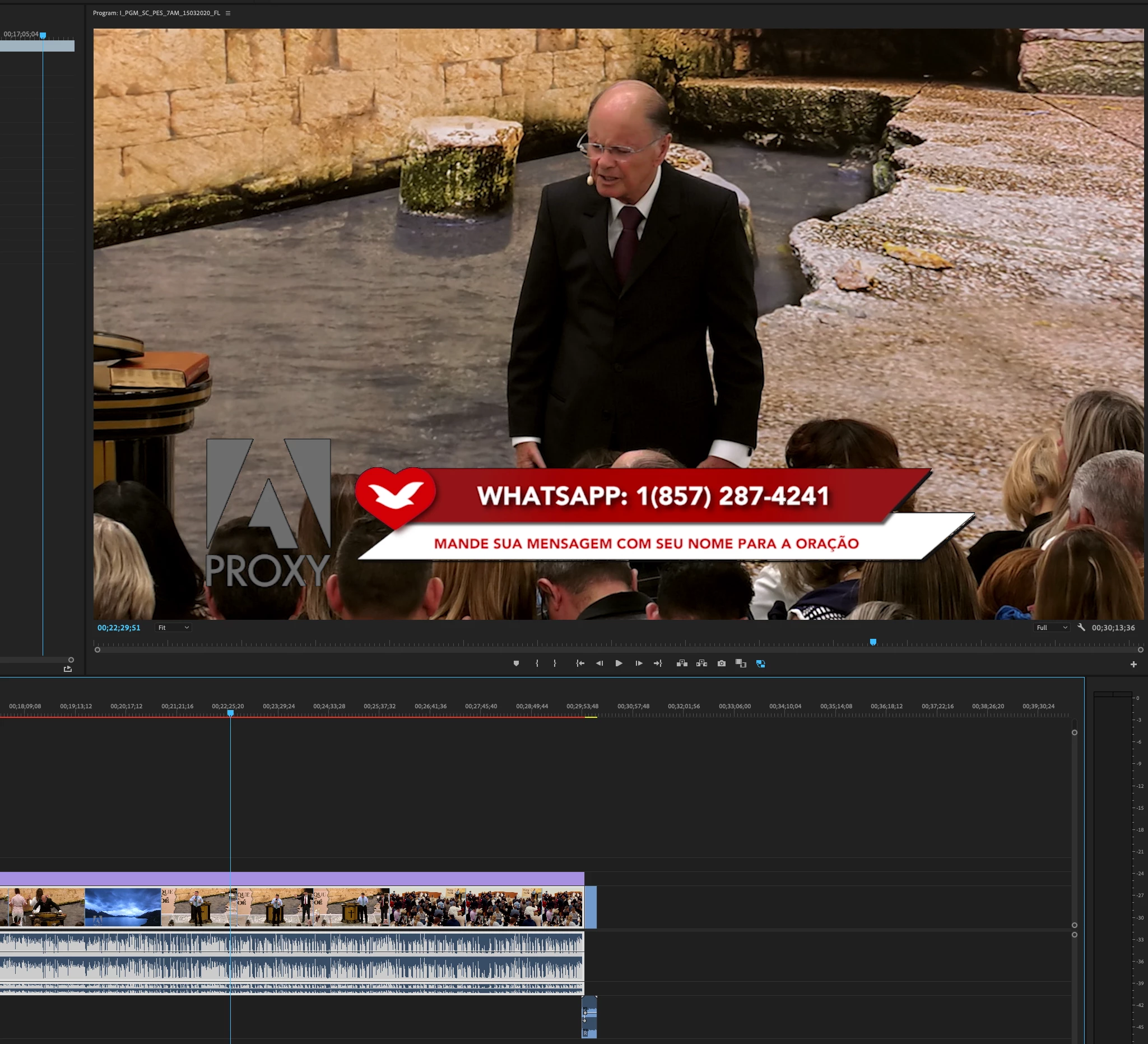Click the Comparison View icon
The width and height of the screenshot is (1148, 1044).
tap(741, 663)
